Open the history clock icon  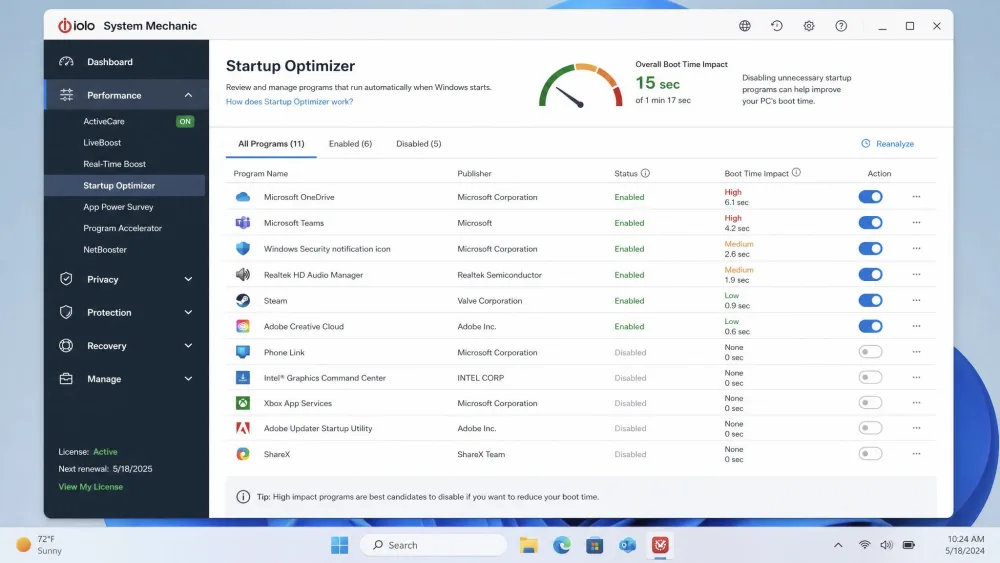776,26
